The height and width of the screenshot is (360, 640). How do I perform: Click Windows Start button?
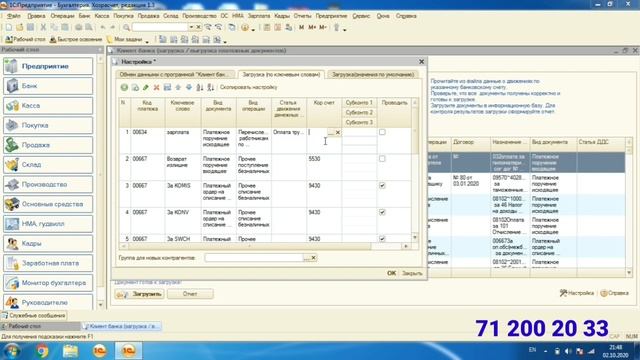click(11, 351)
